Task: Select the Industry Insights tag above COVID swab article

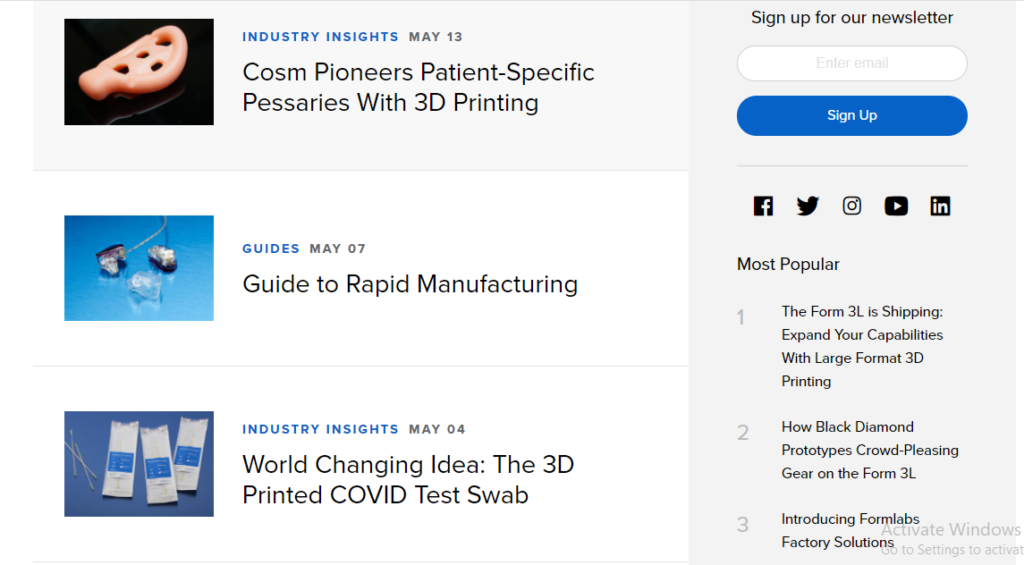Action: click(320, 429)
